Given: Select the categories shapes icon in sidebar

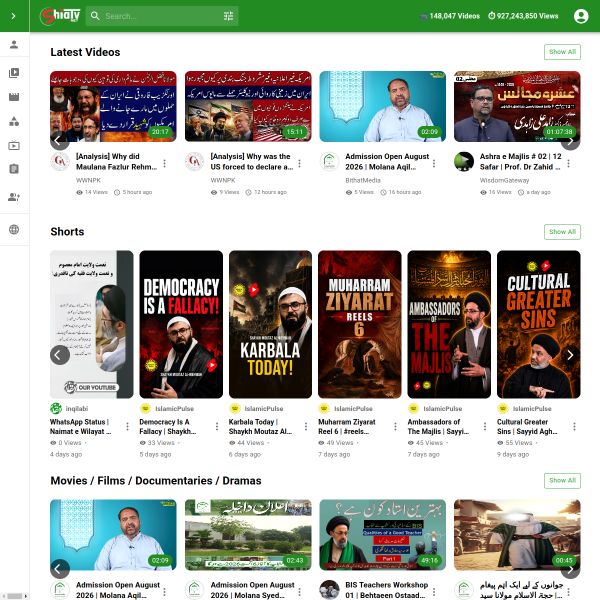Looking at the screenshot, I should pyautogui.click(x=14, y=121).
